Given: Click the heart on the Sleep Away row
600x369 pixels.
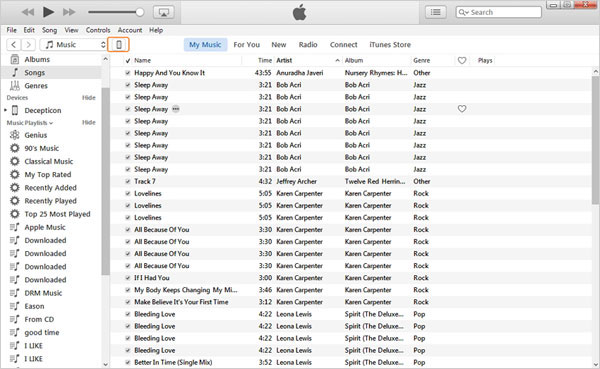Looking at the screenshot, I should (x=462, y=109).
